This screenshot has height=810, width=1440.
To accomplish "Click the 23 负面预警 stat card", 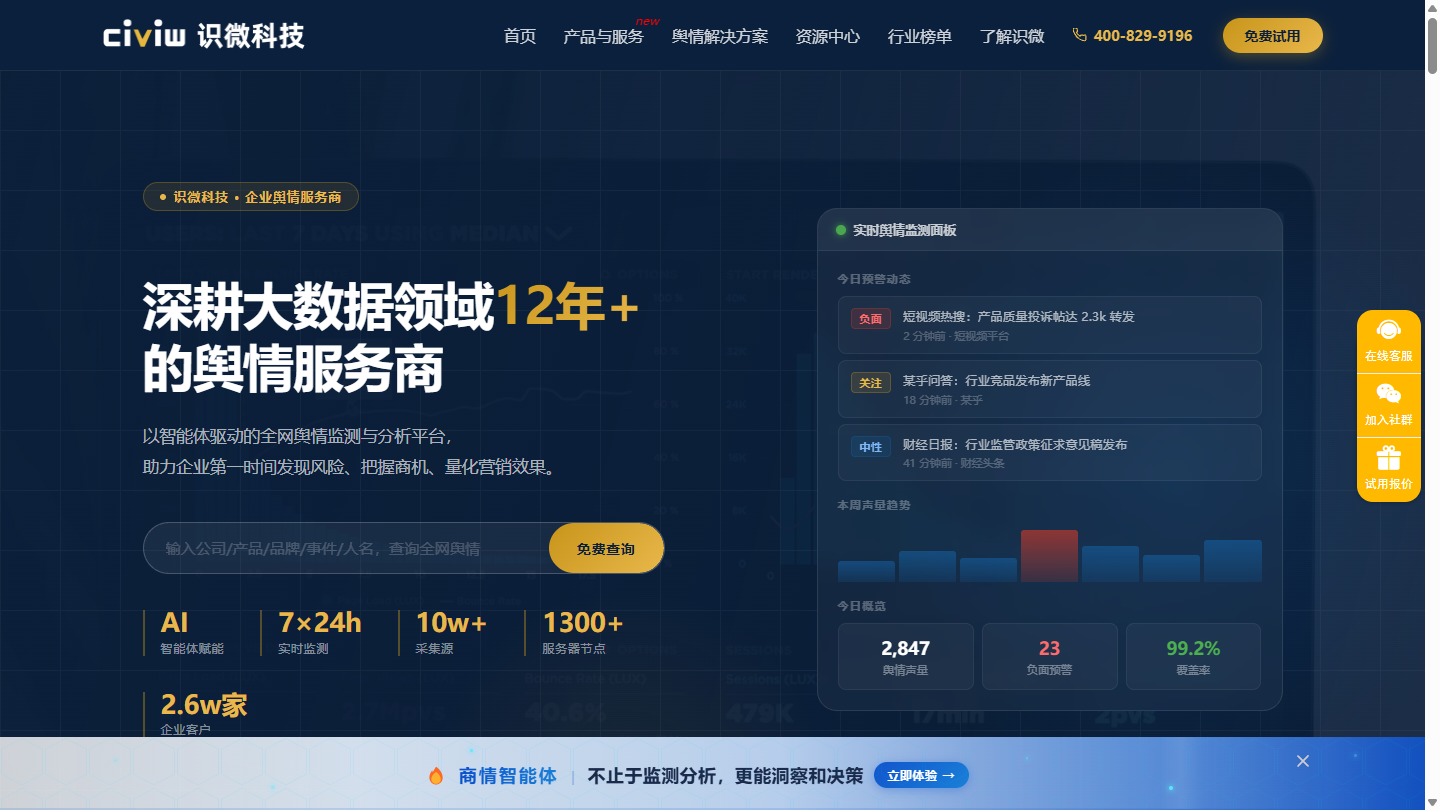I will click(x=1050, y=656).
